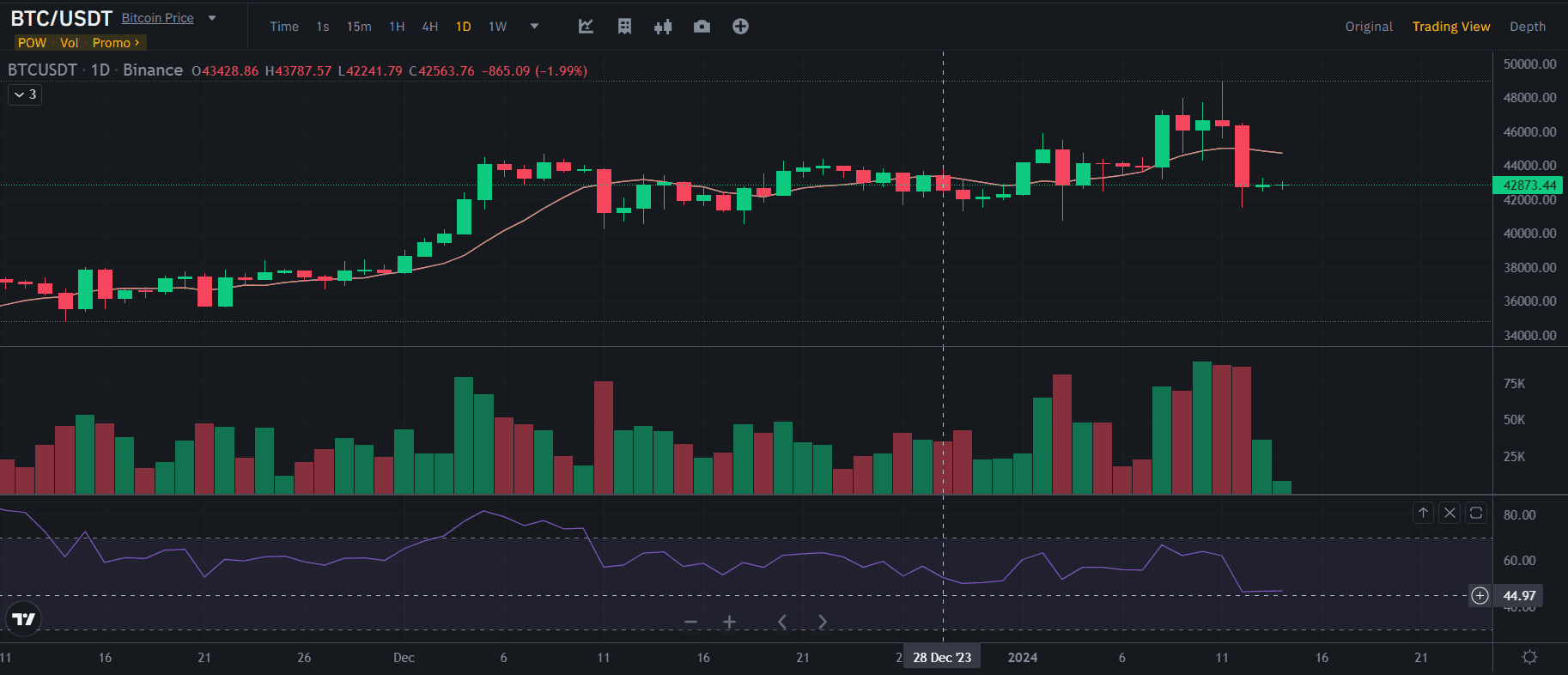
Task: Move the RSI pane up
Action: pos(1423,513)
